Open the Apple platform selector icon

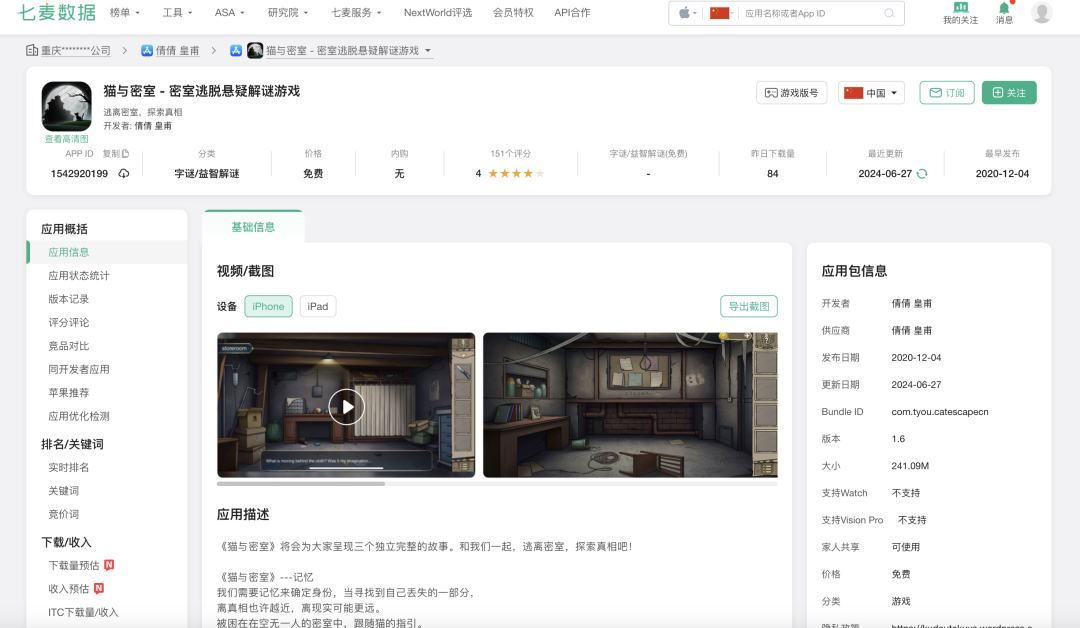(685, 13)
